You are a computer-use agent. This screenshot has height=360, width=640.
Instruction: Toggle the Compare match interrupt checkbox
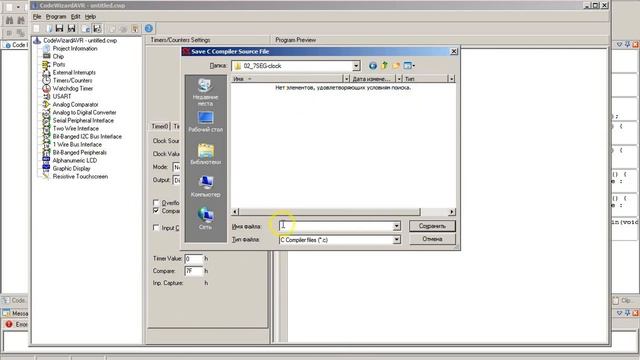coord(156,211)
